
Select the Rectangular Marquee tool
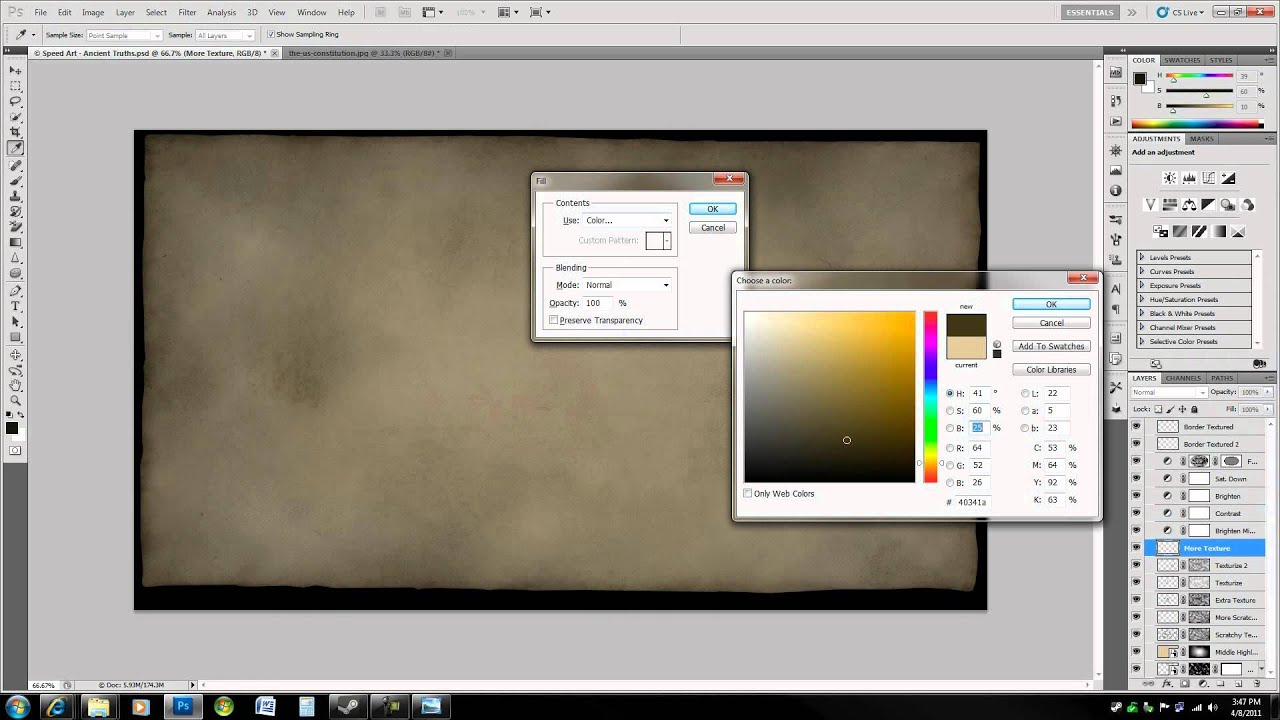point(16,86)
